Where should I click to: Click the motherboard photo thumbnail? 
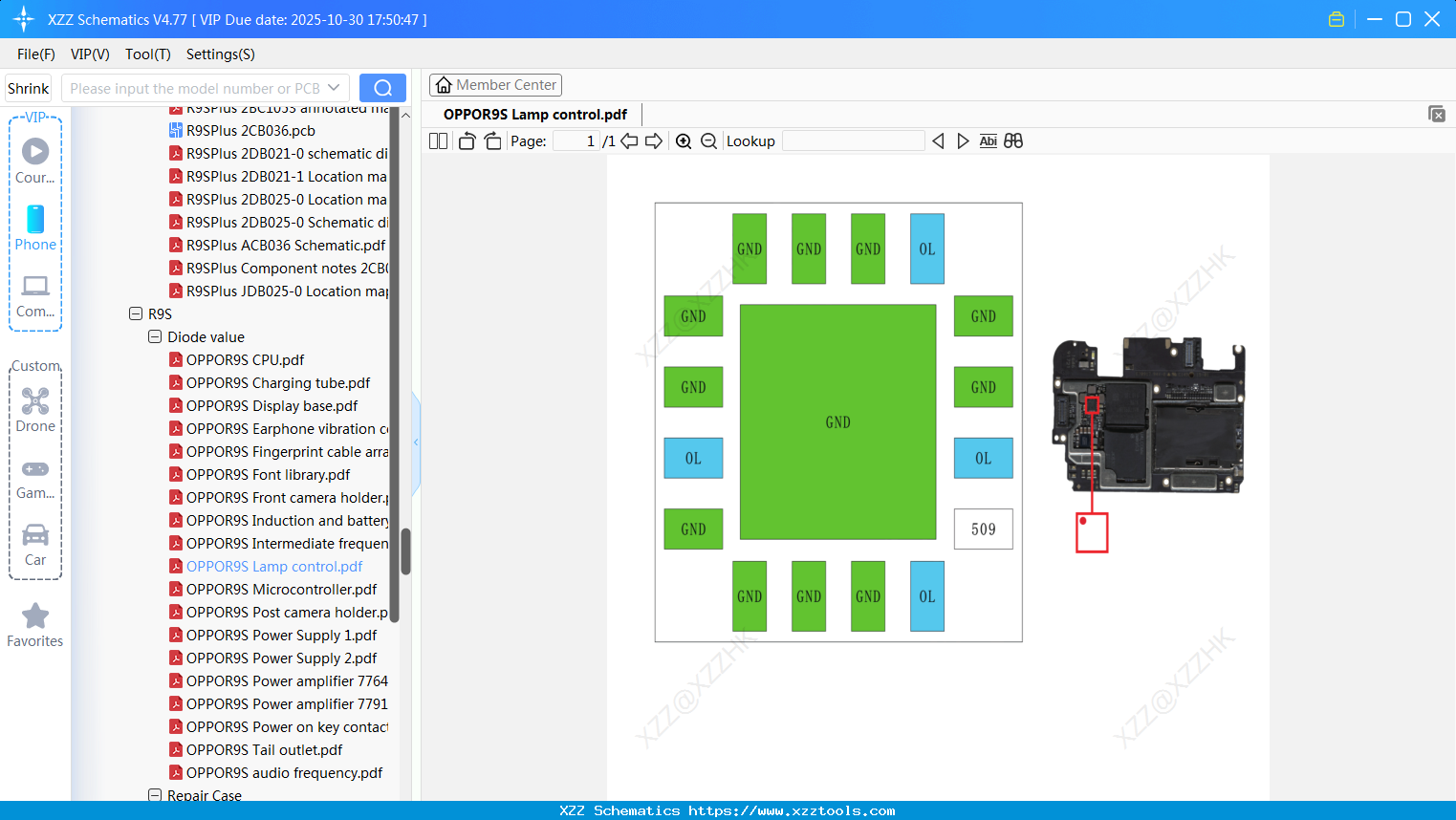click(x=1148, y=415)
